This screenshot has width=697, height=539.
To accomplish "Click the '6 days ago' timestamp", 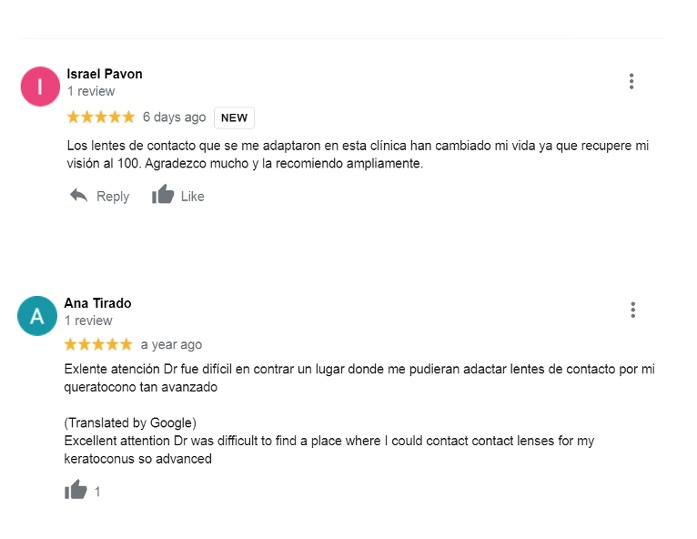I will [x=174, y=117].
